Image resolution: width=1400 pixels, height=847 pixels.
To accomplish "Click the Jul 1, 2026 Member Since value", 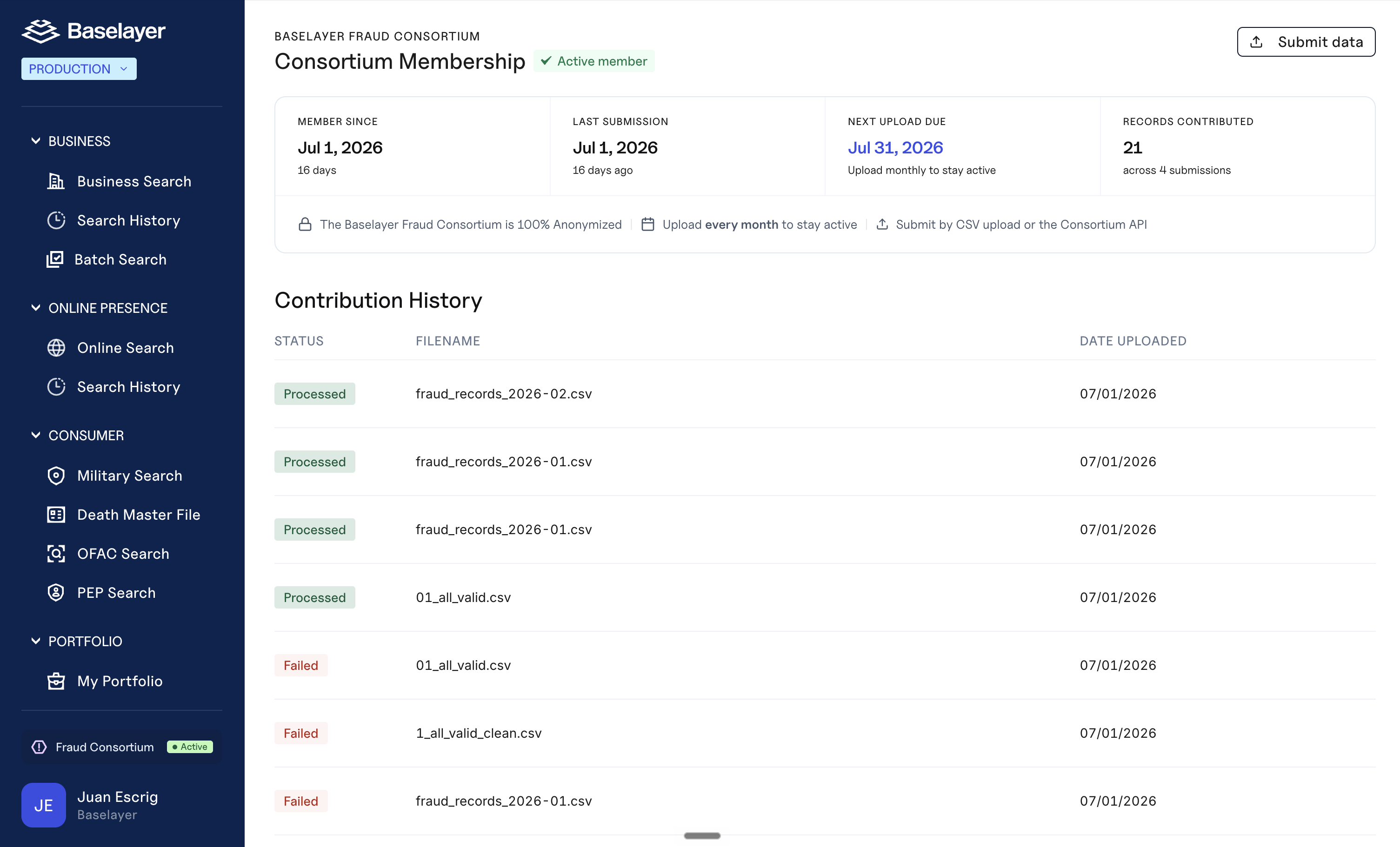I will click(x=340, y=148).
